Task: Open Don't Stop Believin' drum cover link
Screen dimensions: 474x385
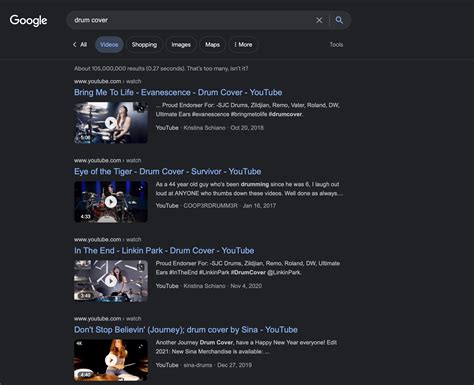Action: tap(186, 330)
